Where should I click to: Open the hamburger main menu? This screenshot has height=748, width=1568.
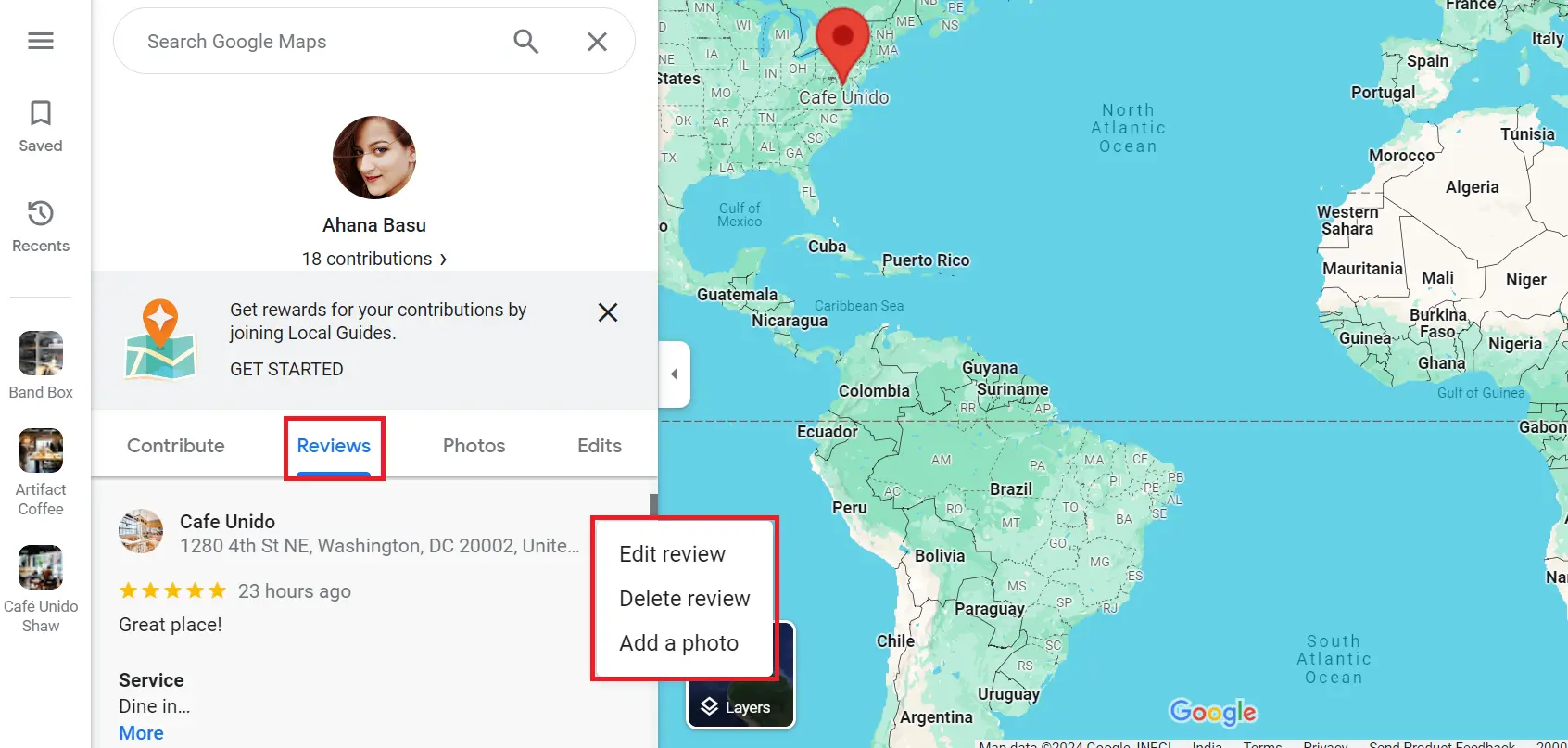click(x=41, y=41)
